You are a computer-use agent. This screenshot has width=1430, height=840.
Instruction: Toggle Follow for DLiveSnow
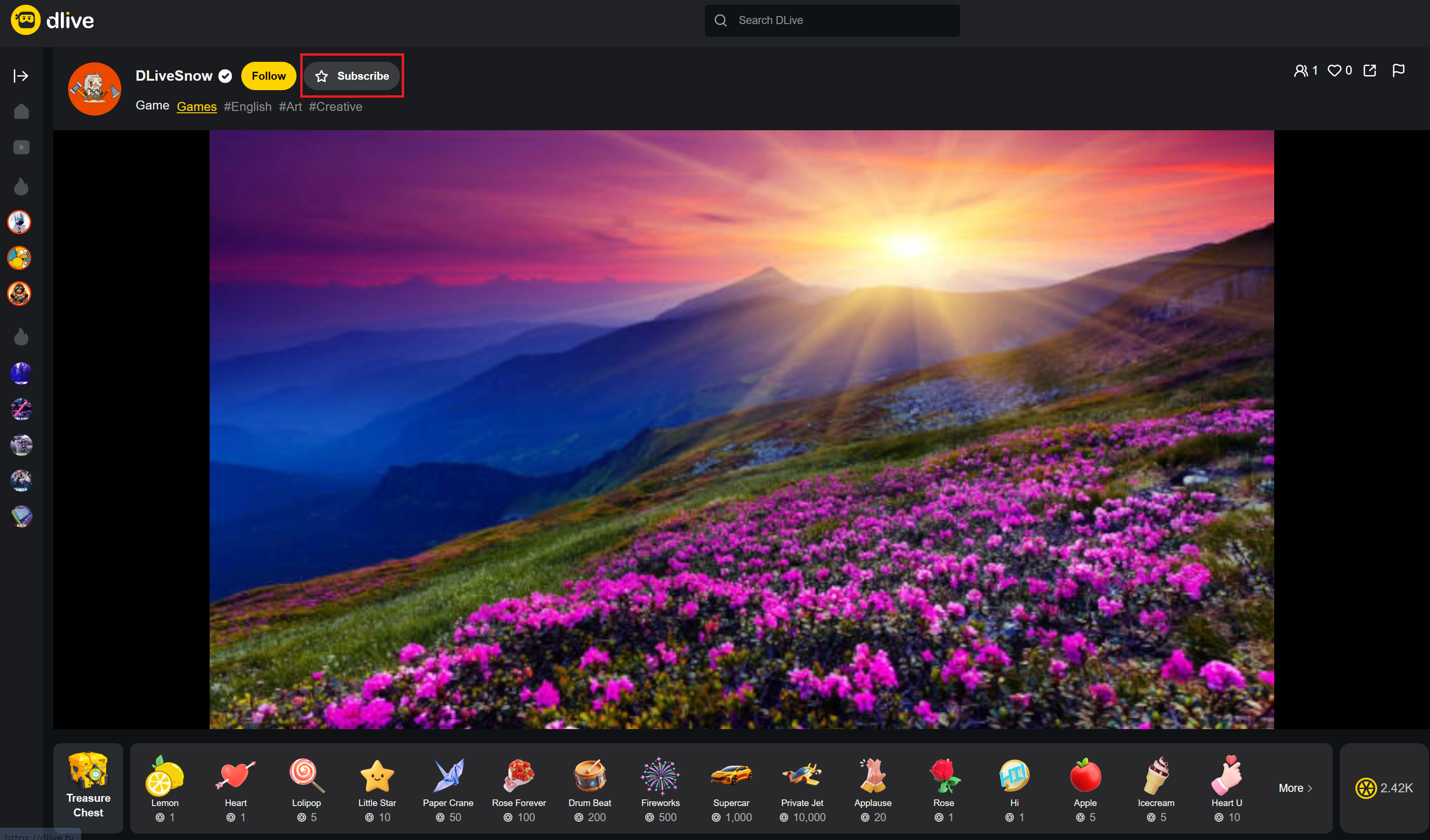point(269,76)
